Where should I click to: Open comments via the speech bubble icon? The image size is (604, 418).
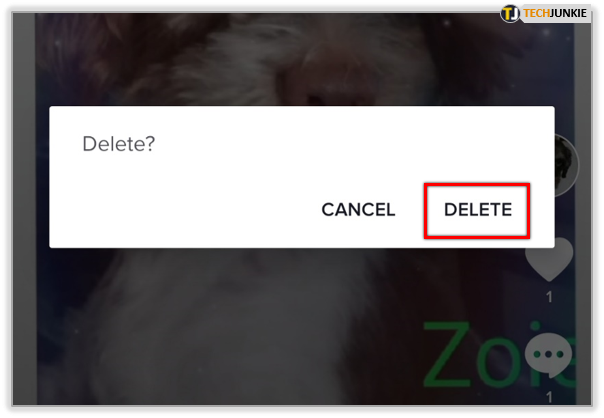(x=549, y=355)
